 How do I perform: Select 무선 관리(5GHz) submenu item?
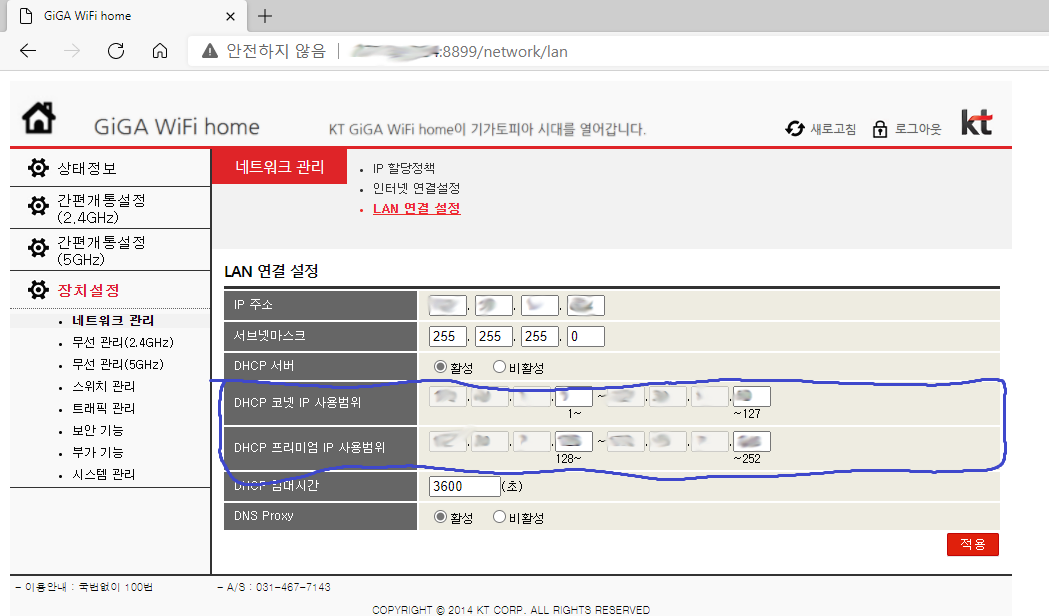[x=118, y=365]
